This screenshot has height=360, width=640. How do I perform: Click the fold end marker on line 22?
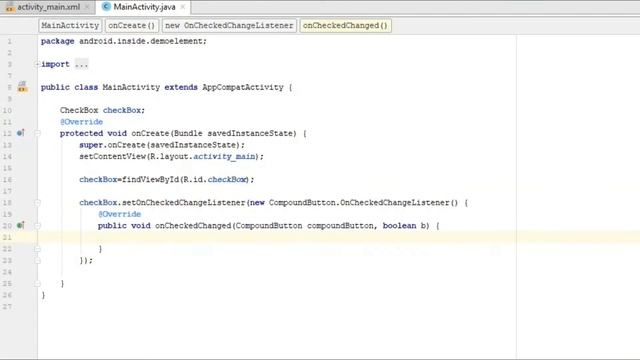point(37,249)
